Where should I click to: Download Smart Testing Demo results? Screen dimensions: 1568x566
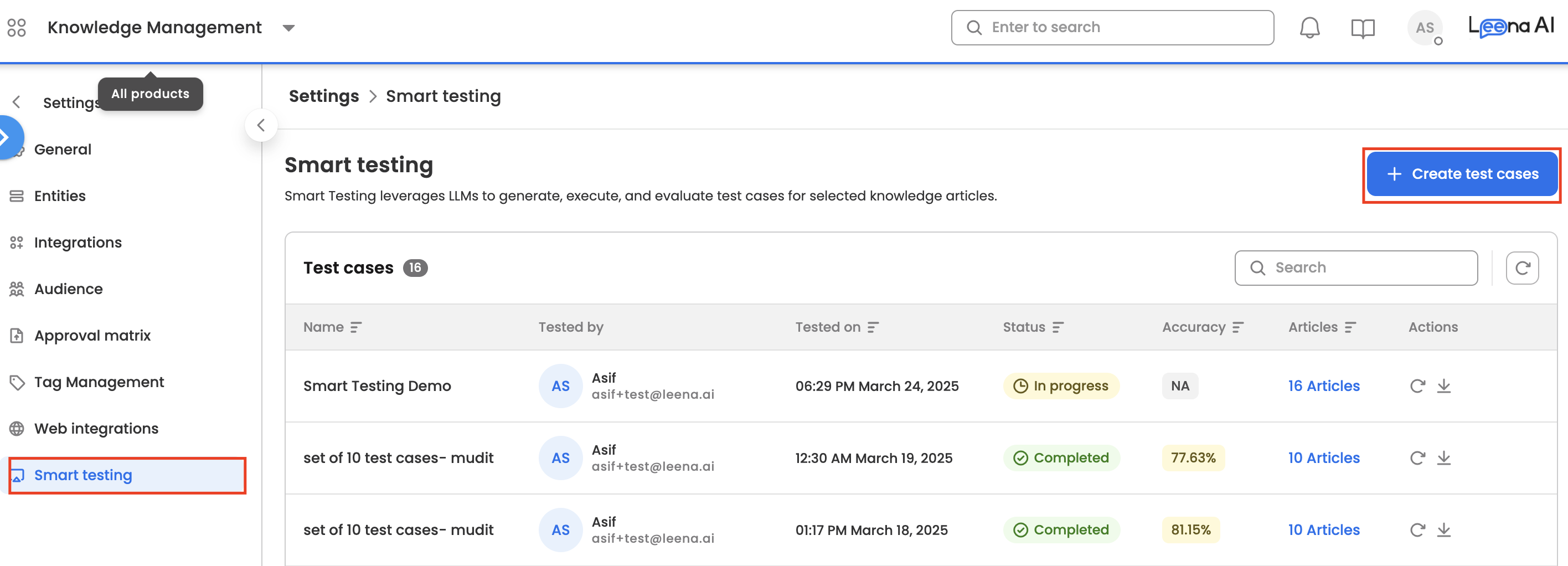(1444, 386)
